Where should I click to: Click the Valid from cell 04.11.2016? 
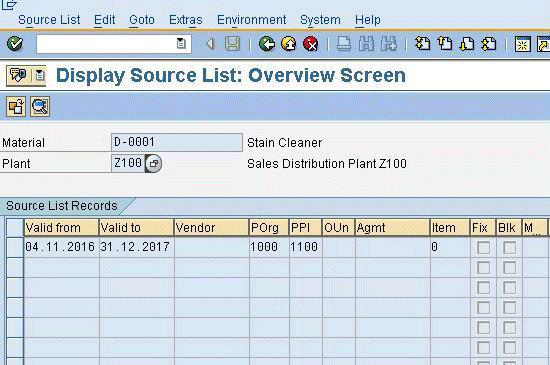[61, 247]
